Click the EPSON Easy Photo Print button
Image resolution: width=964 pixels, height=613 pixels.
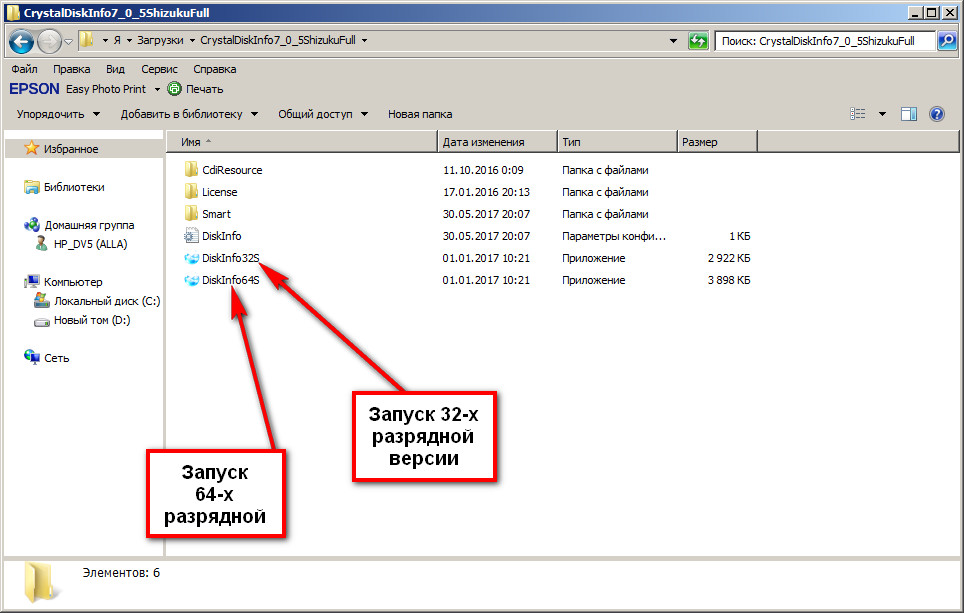coord(78,89)
